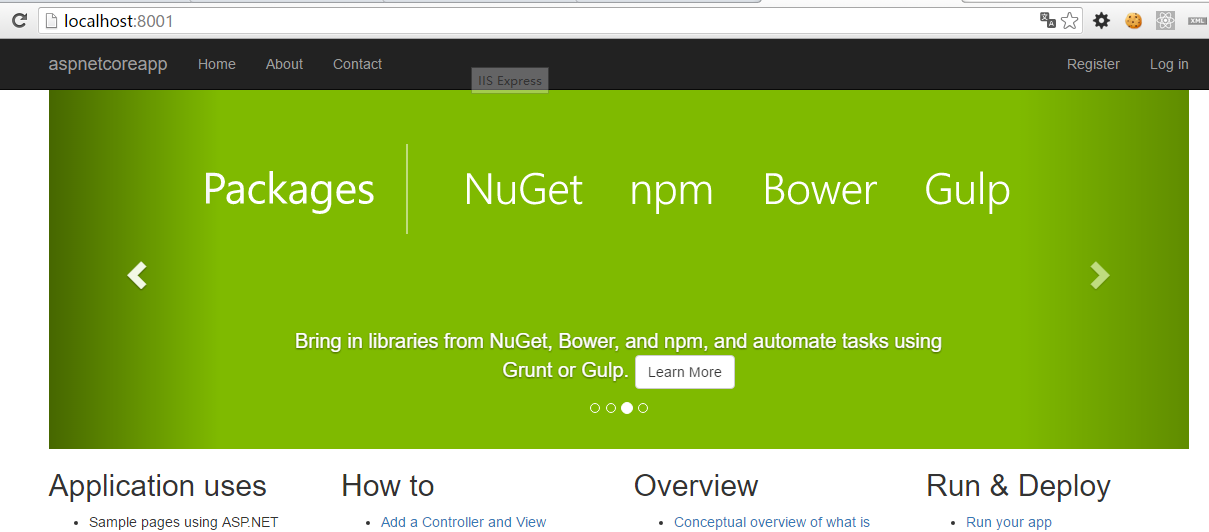This screenshot has width=1209, height=532.
Task: Open the translate page icon in address bar
Action: pos(1047,20)
